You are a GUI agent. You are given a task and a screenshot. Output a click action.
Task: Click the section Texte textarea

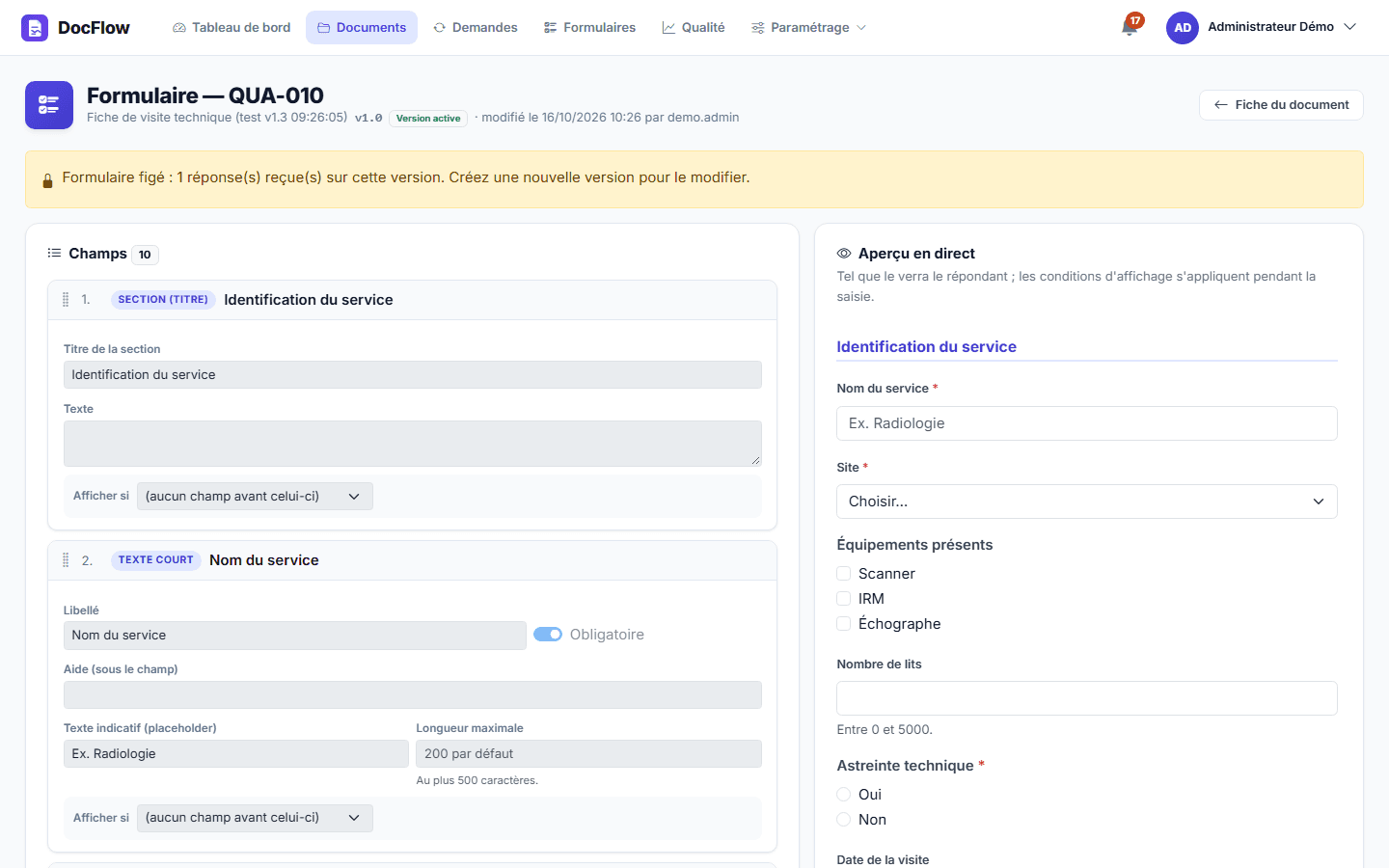point(413,444)
